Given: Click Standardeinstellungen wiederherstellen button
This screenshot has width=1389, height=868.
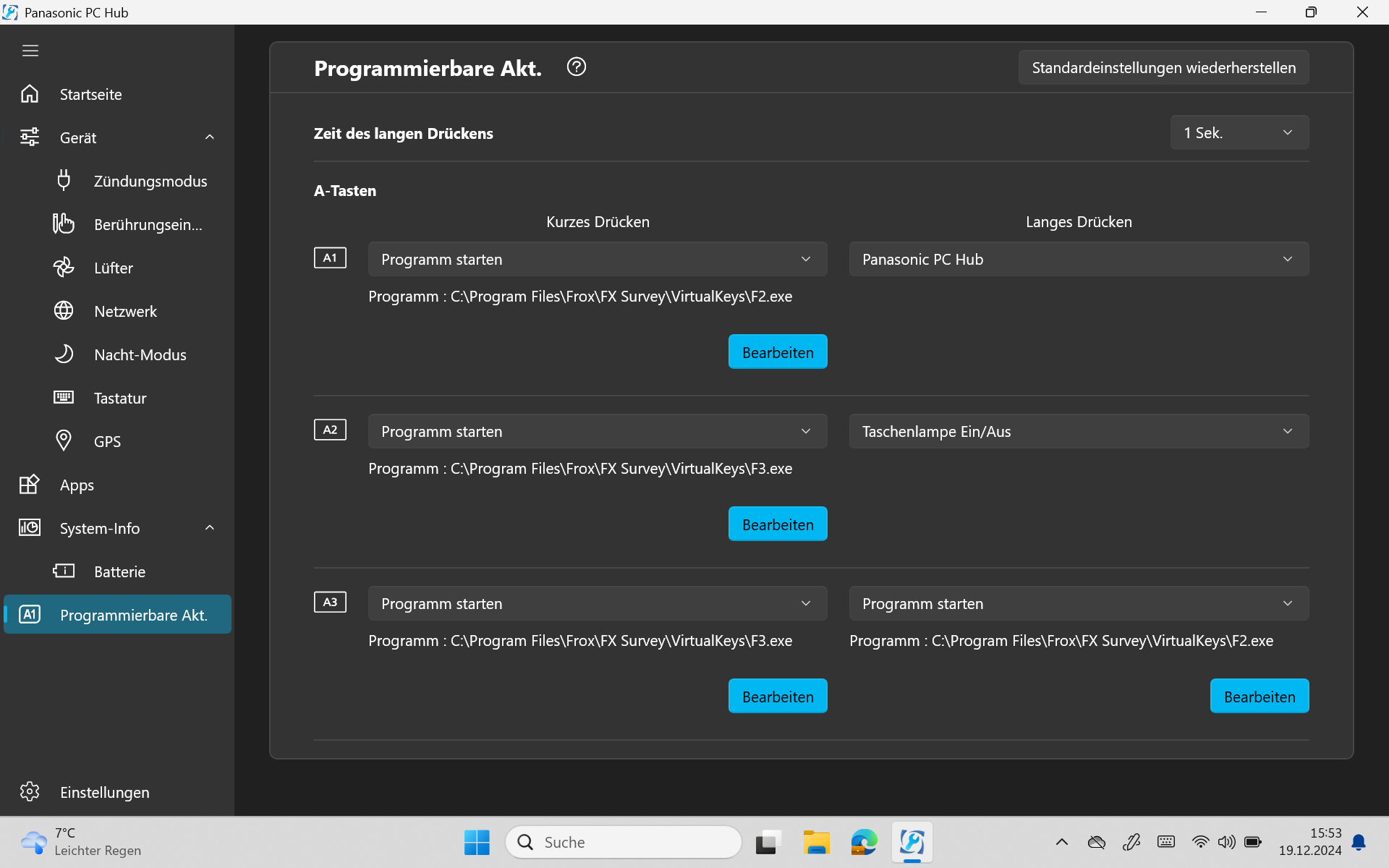Looking at the screenshot, I should pos(1163,67).
